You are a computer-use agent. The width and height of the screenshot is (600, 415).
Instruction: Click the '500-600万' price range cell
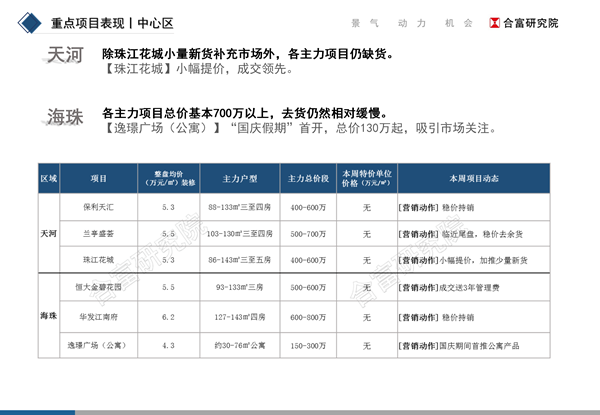[308, 287]
